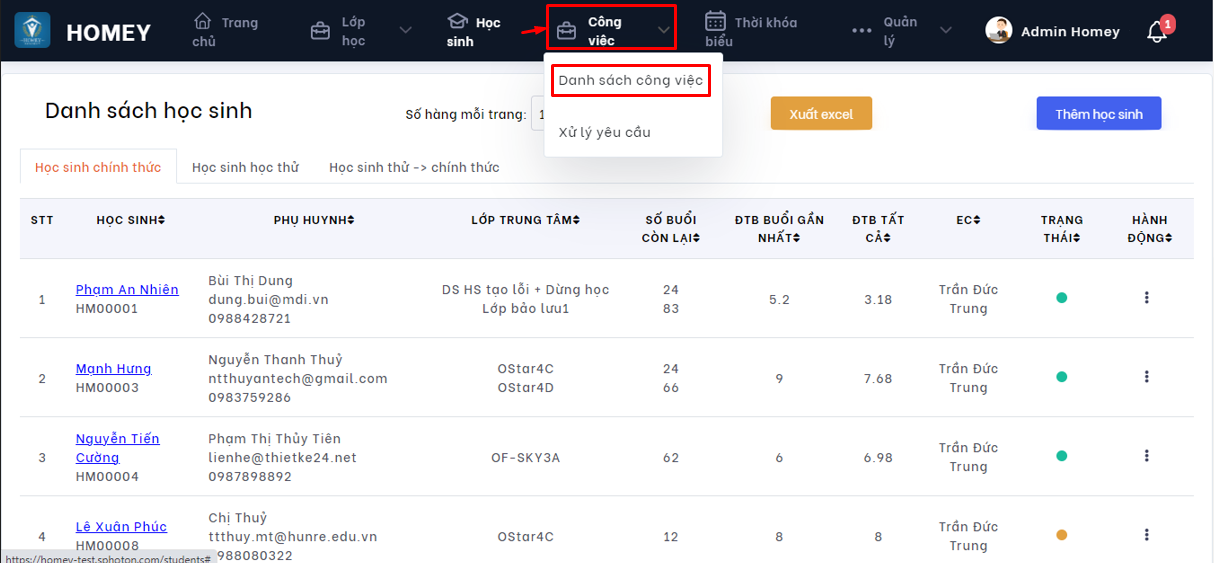Open three-dot actions for Mạnh Hưng
1214x563 pixels.
(x=1146, y=377)
